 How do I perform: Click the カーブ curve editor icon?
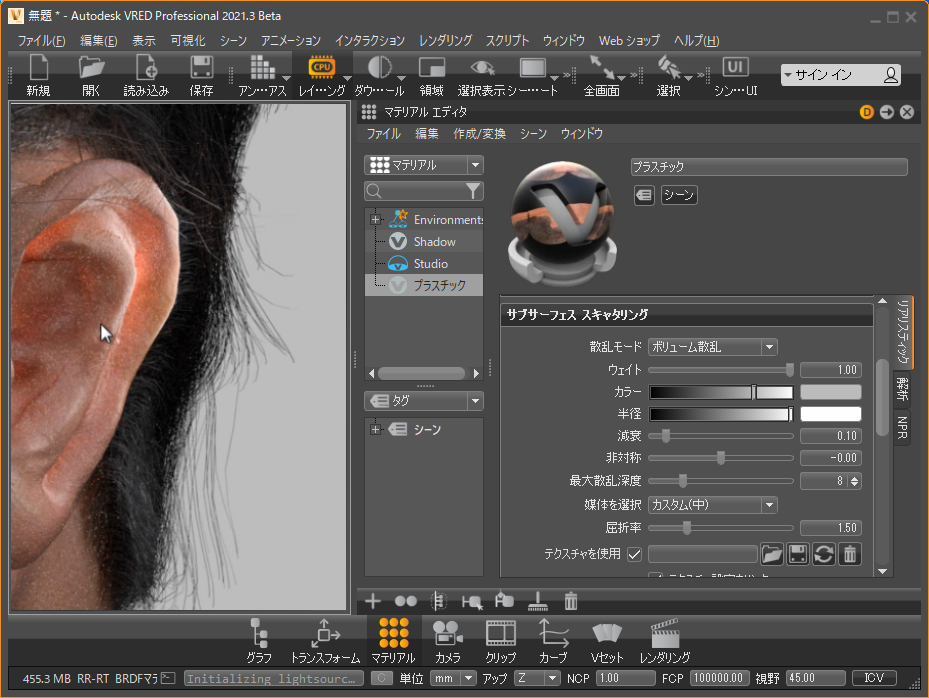(553, 640)
